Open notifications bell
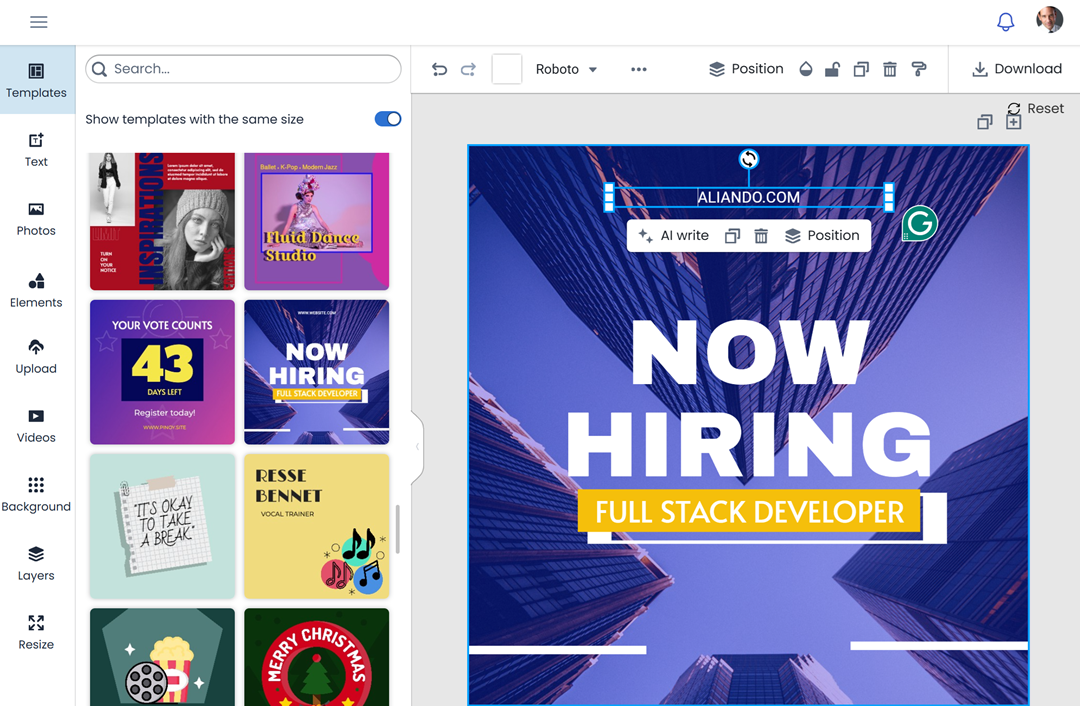Image resolution: width=1080 pixels, height=706 pixels. click(x=1006, y=22)
